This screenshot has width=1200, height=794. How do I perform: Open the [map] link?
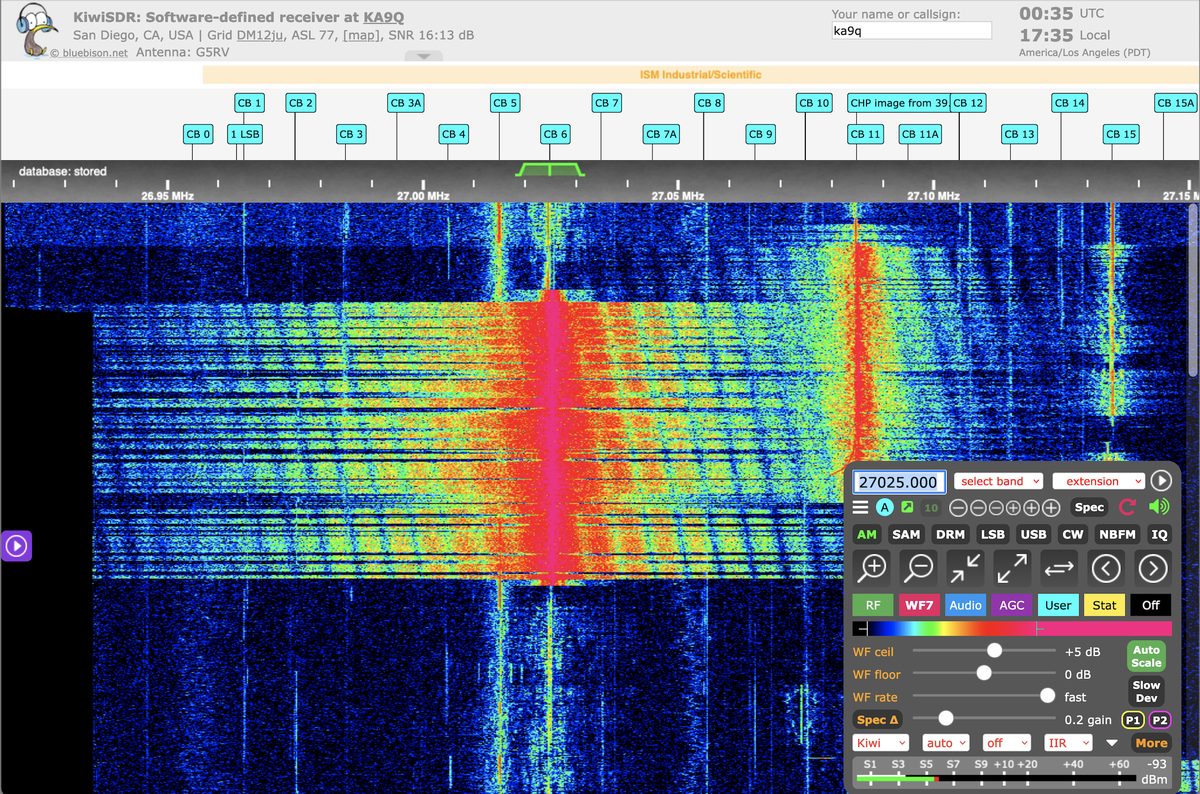pos(360,36)
